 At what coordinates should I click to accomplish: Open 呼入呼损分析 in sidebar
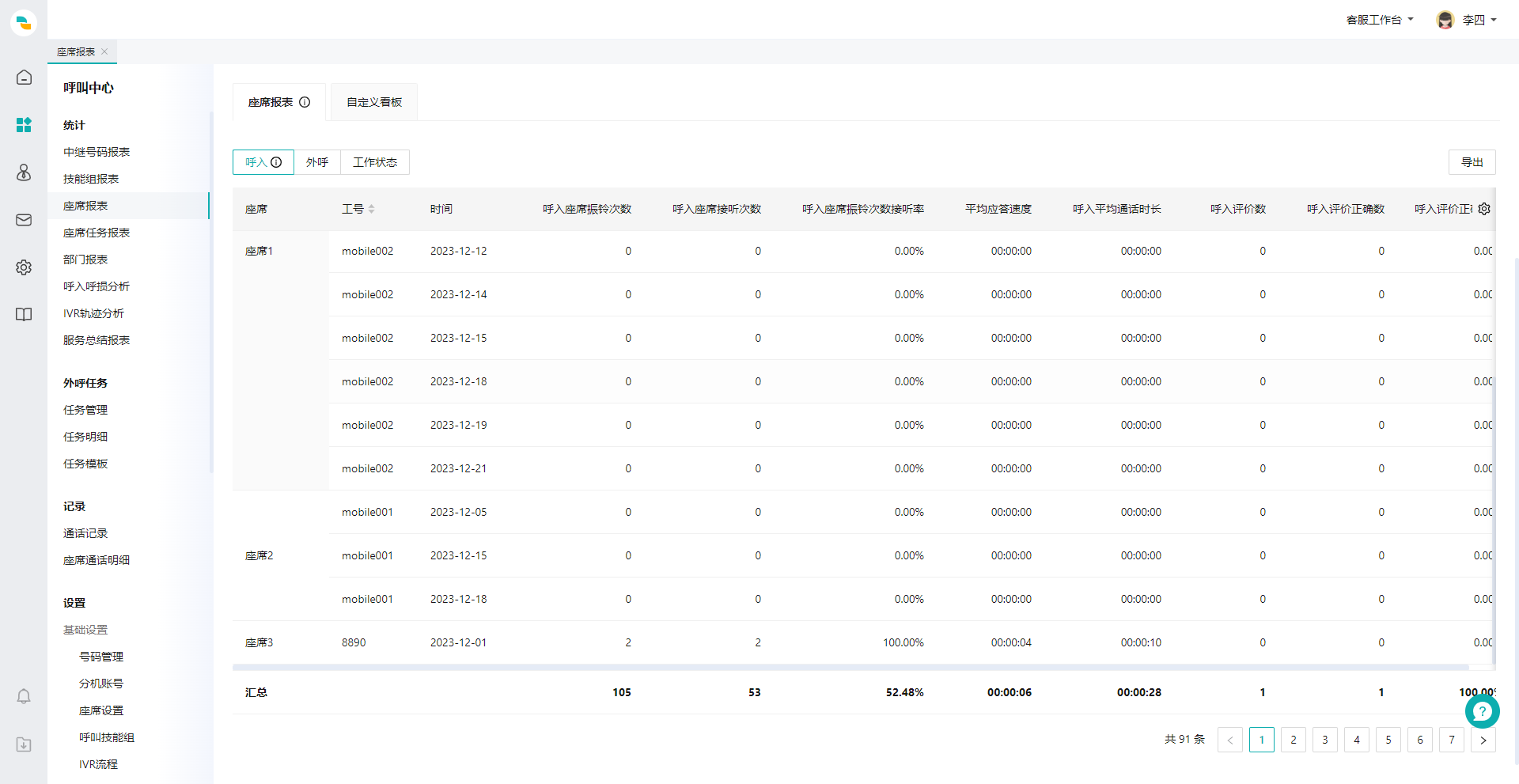(x=97, y=286)
